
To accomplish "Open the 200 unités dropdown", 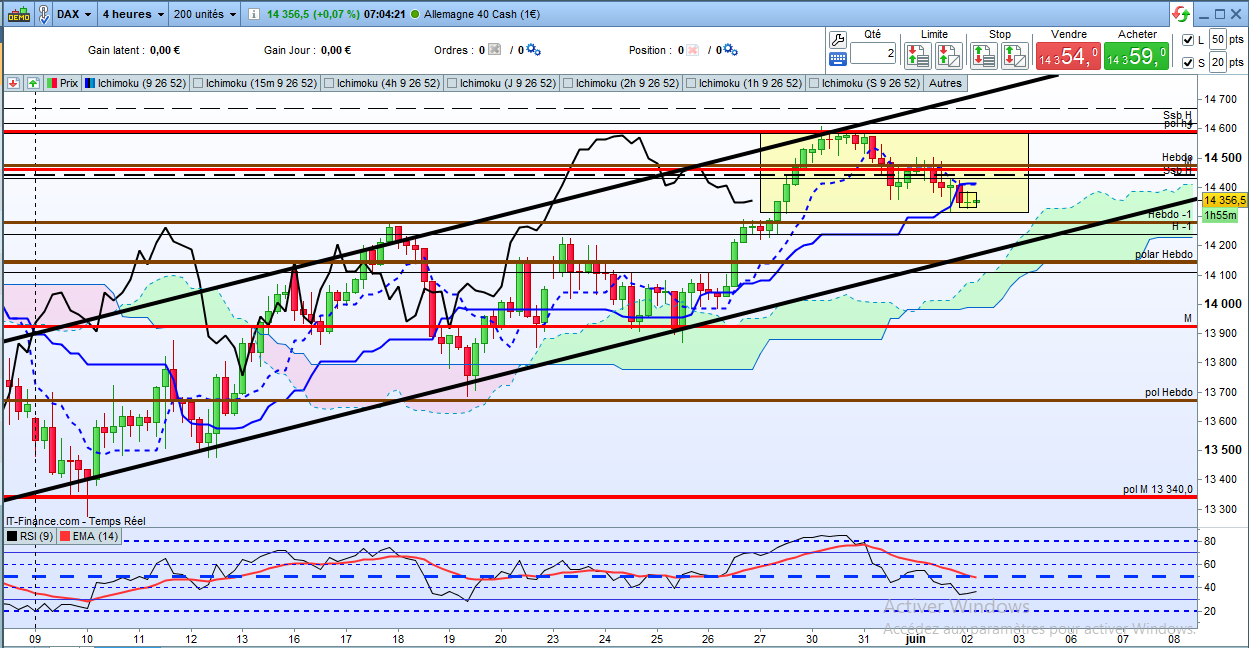I will tap(203, 14).
